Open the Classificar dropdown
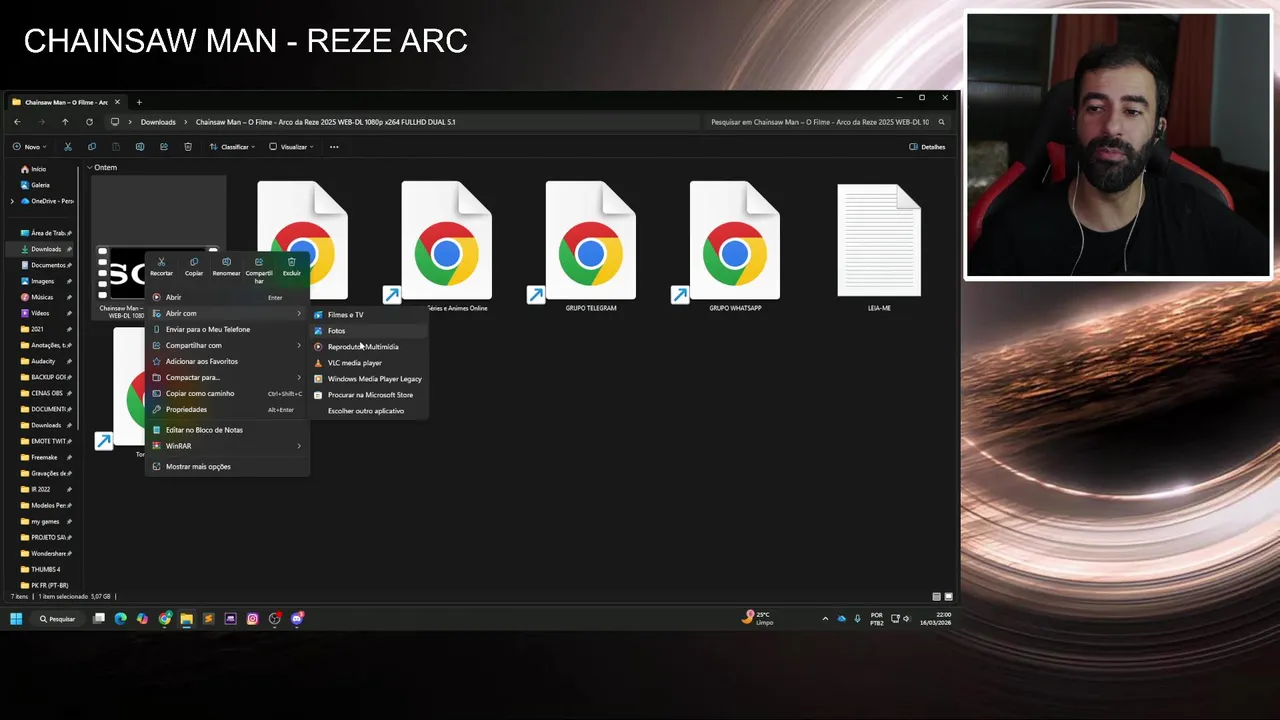The height and width of the screenshot is (720, 1280). [232, 147]
